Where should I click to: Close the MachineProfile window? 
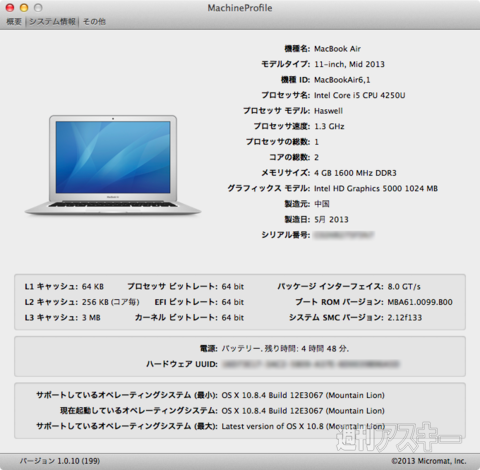point(10,8)
